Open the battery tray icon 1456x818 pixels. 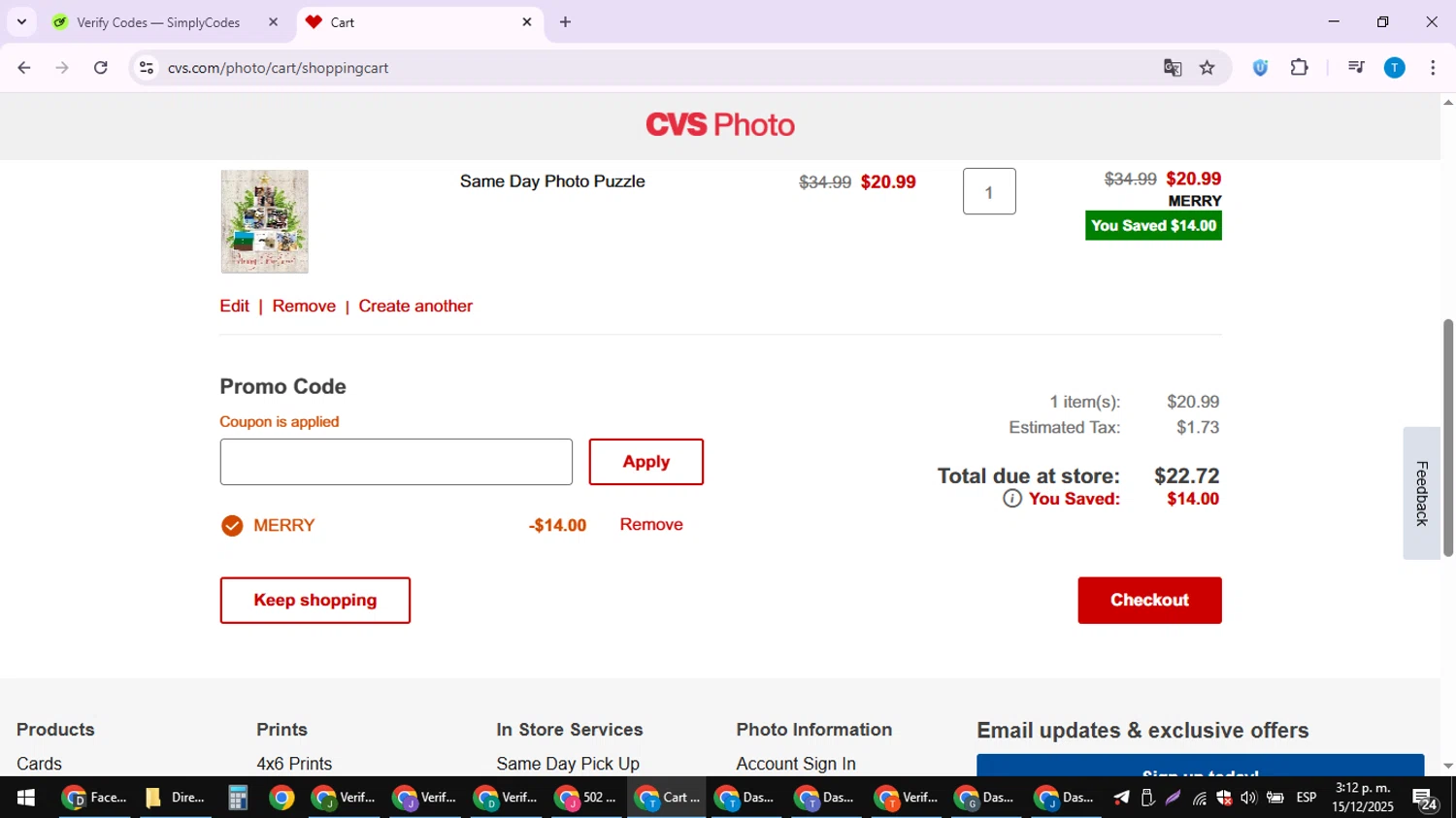1275,798
